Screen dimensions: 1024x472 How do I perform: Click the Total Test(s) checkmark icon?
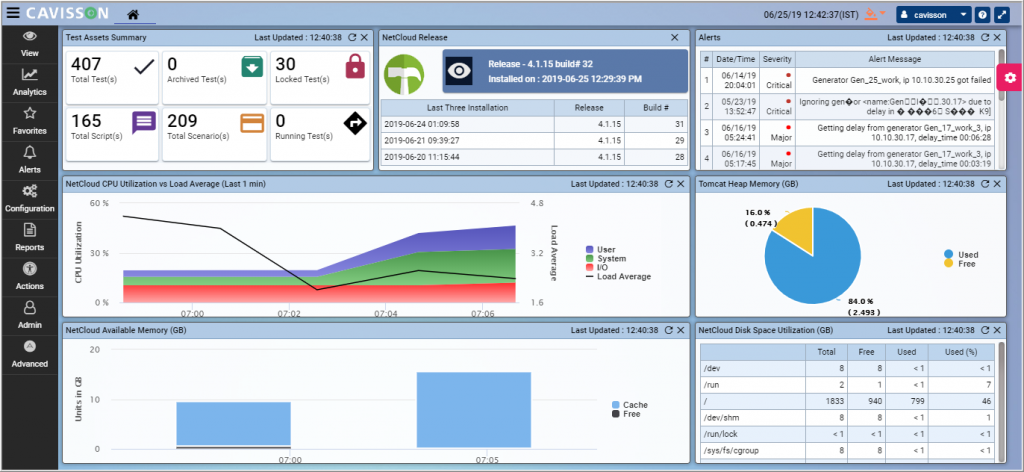[x=143, y=66]
